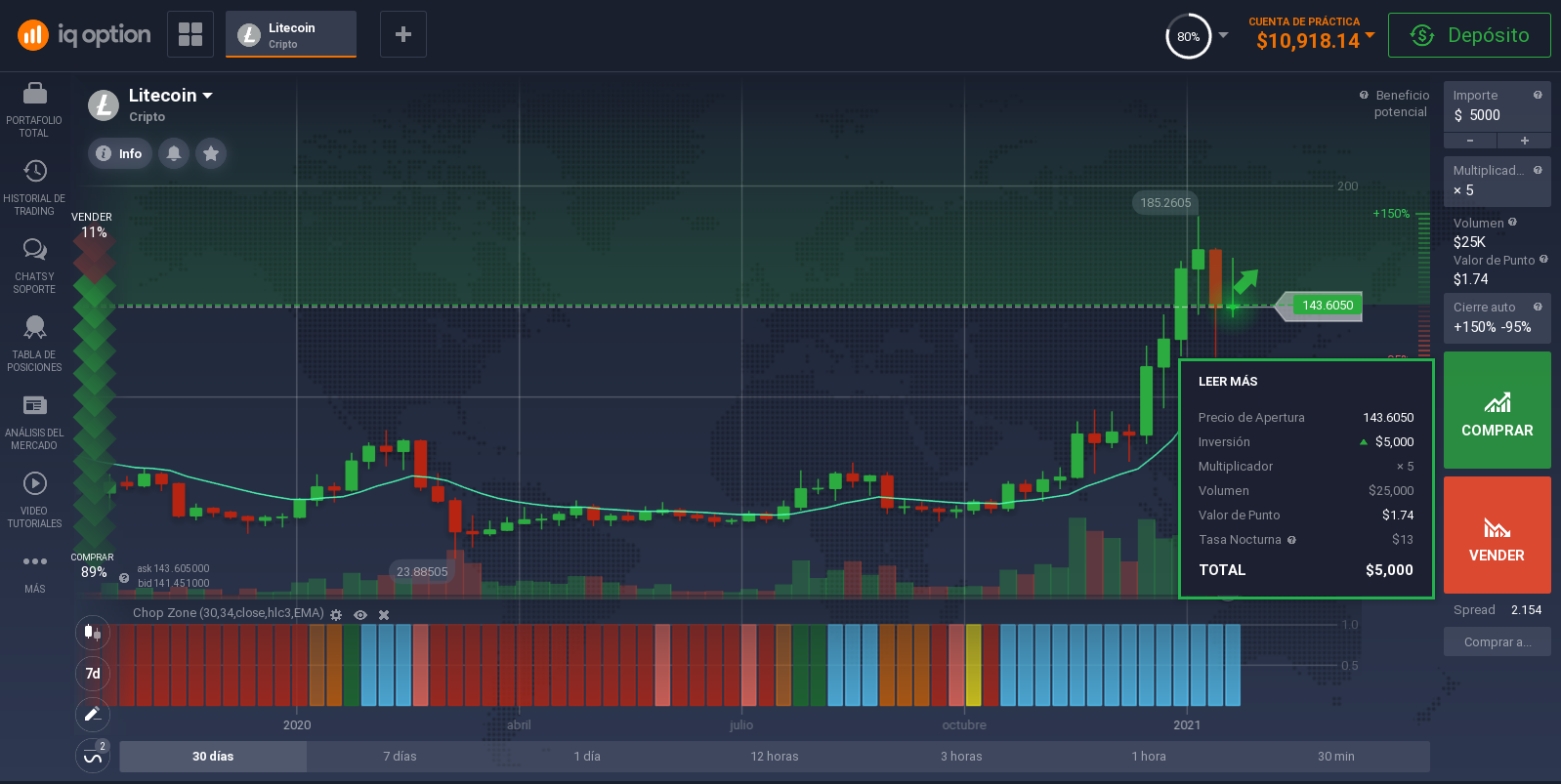1561x784 pixels.
Task: Click the red VENDER button
Action: click(x=1497, y=535)
